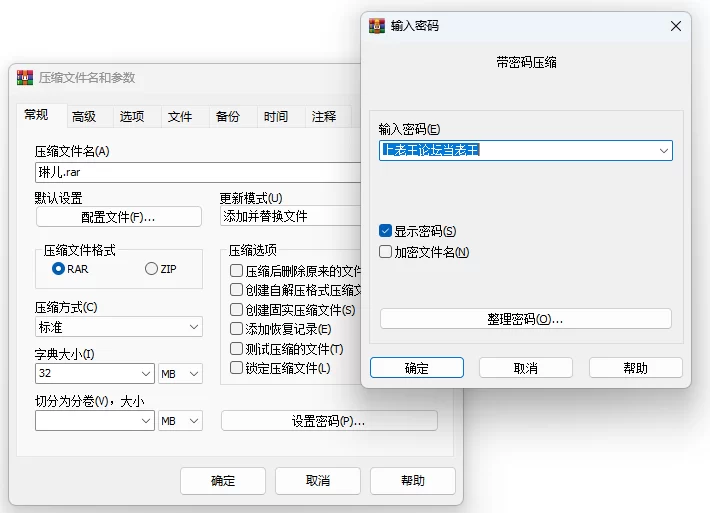Click the 压缩文件名 text field

(x=195, y=172)
